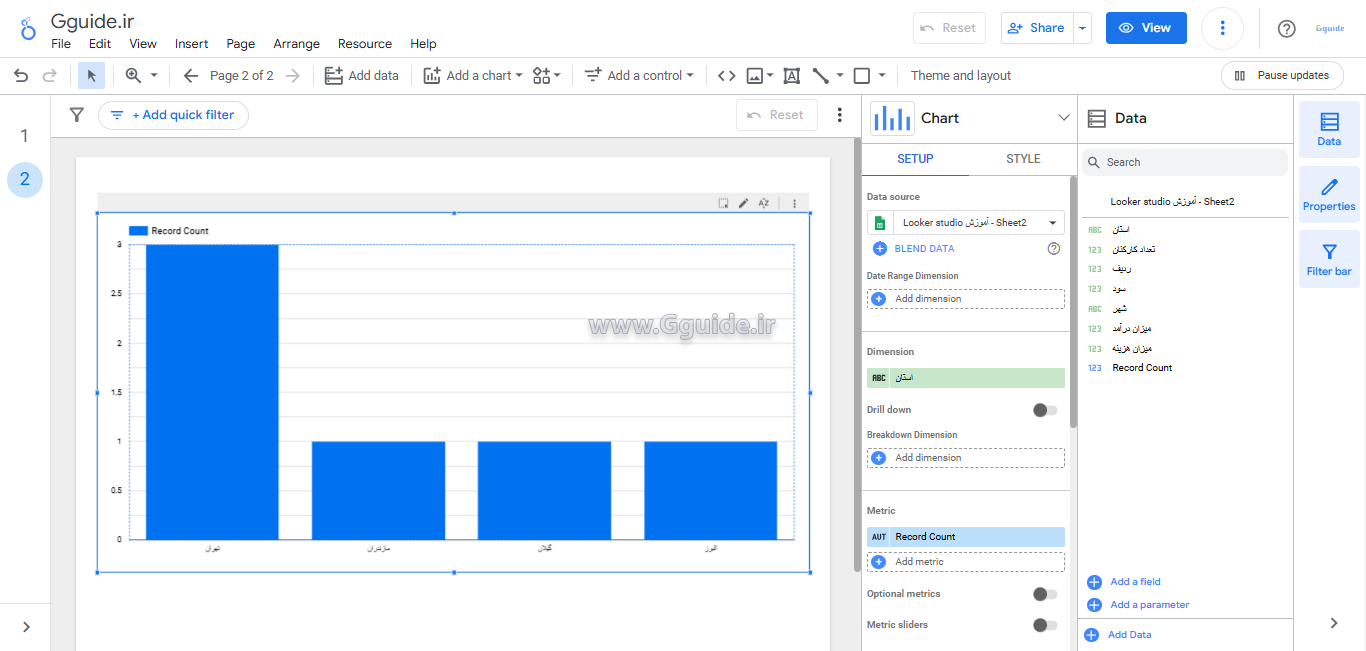Click the undo arrow icon
The width and height of the screenshot is (1366, 651).
point(21,76)
